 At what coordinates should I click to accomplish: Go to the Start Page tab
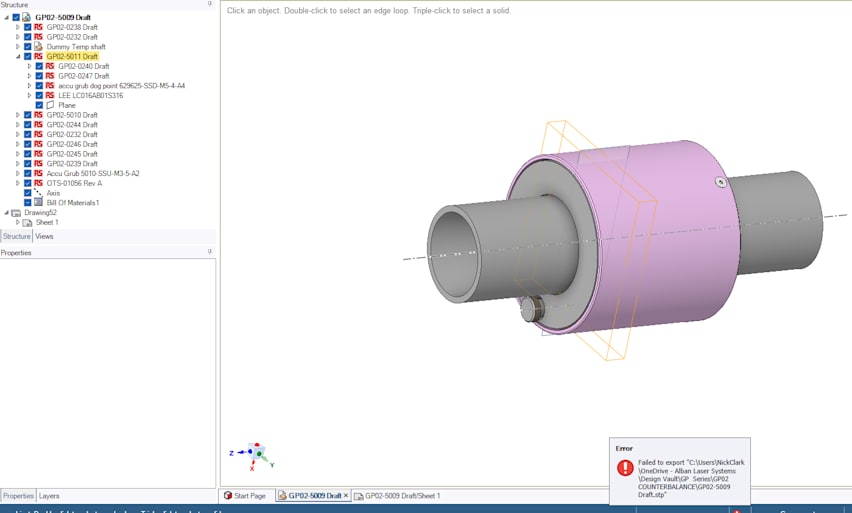tap(245, 496)
